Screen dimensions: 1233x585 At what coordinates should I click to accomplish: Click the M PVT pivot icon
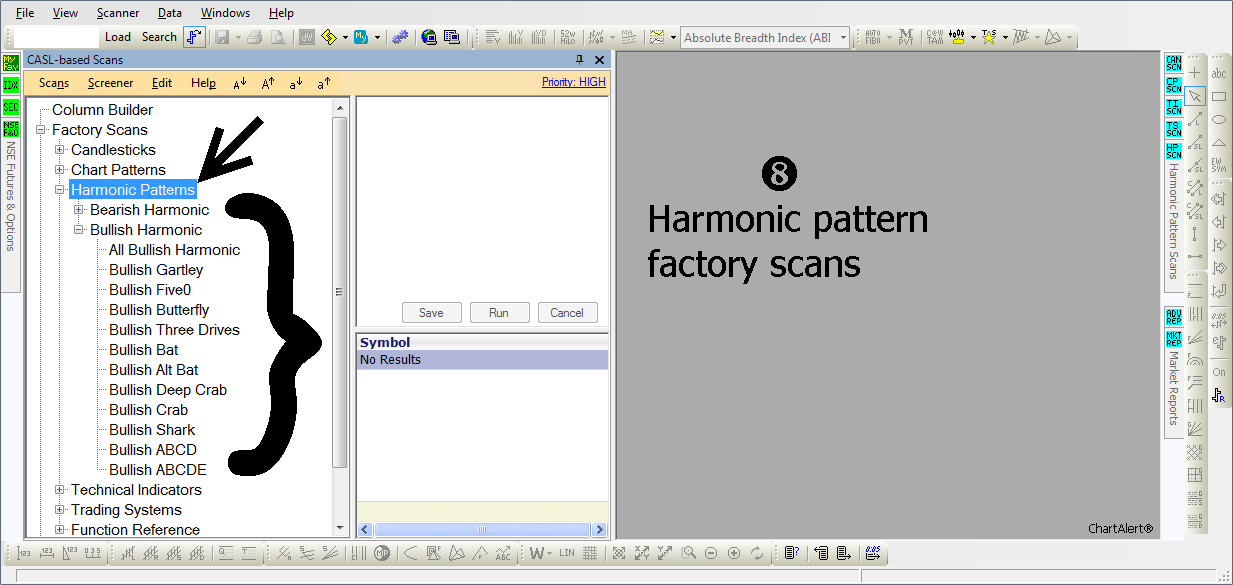click(906, 38)
